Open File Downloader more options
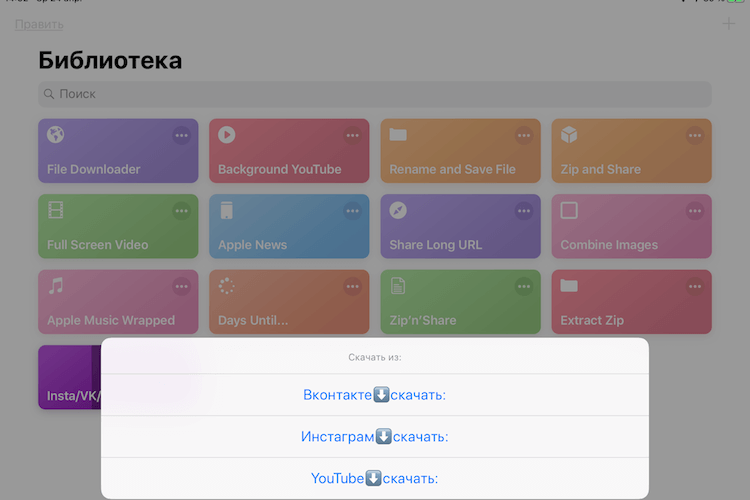 pos(181,135)
